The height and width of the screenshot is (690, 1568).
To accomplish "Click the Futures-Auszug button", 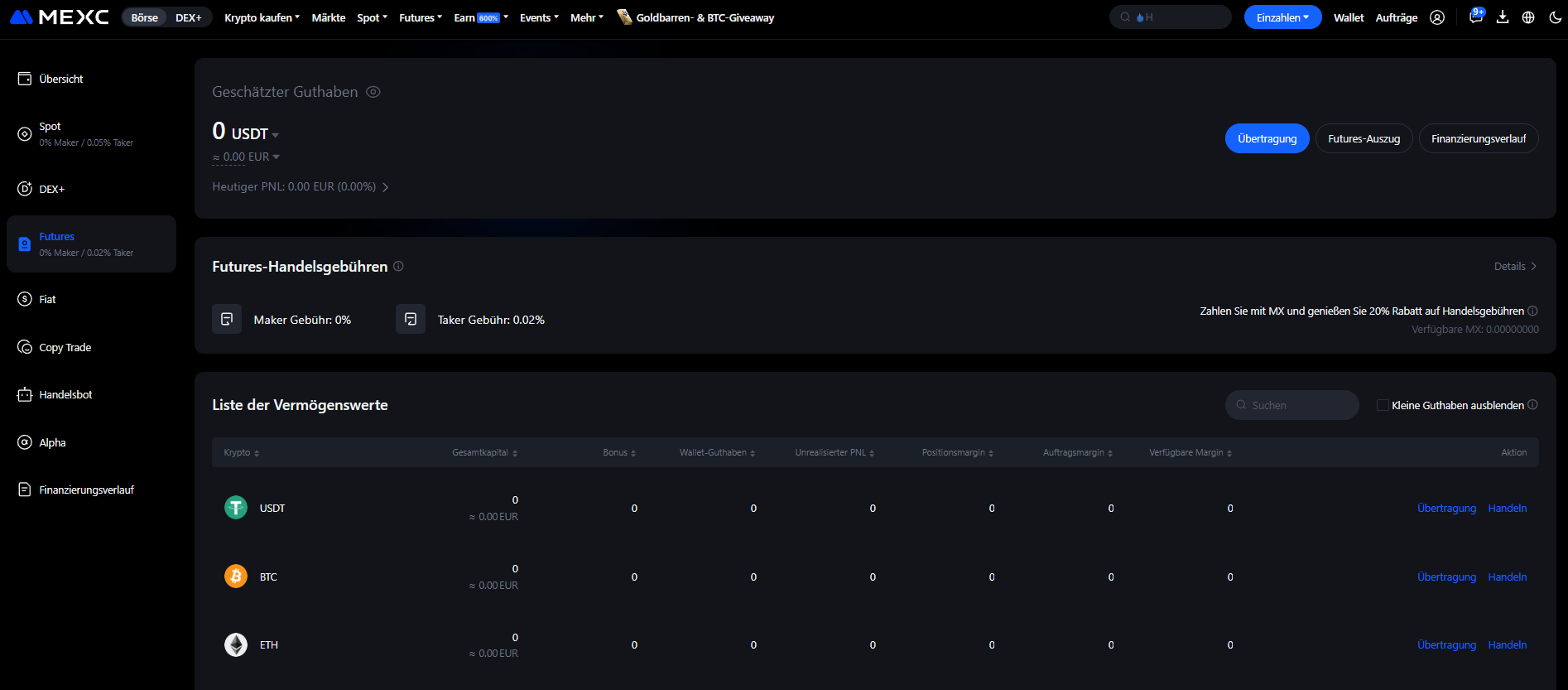I will [1364, 138].
